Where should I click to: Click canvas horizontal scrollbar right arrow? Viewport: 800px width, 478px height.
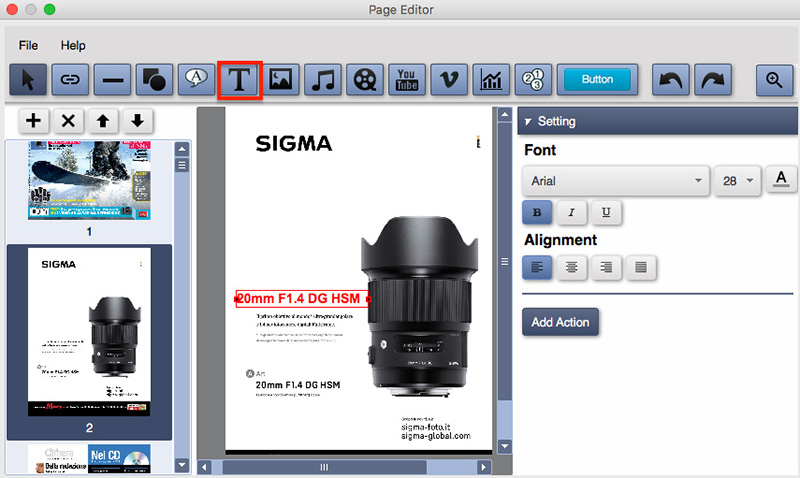pos(484,467)
